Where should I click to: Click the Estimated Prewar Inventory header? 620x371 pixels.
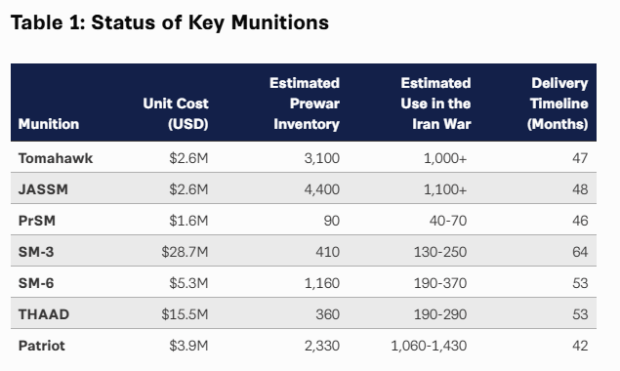pos(304,104)
